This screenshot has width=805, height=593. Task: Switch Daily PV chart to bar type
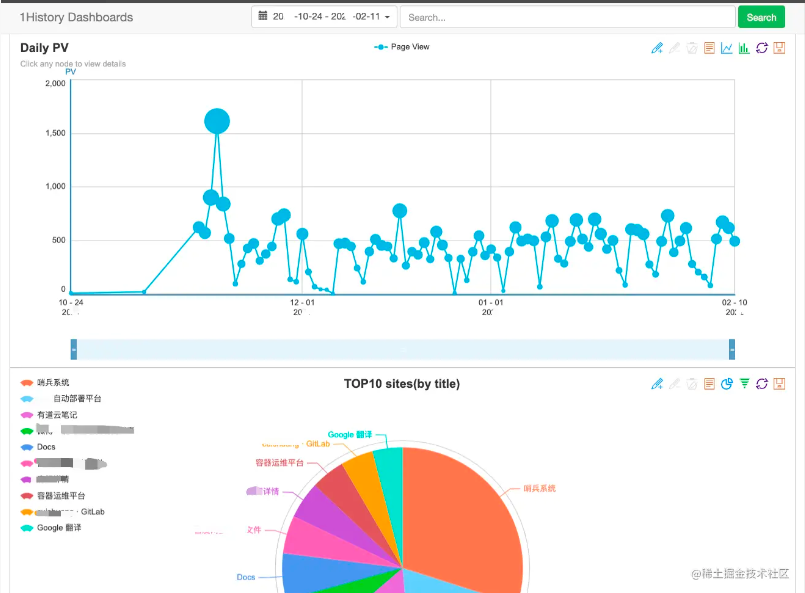744,48
